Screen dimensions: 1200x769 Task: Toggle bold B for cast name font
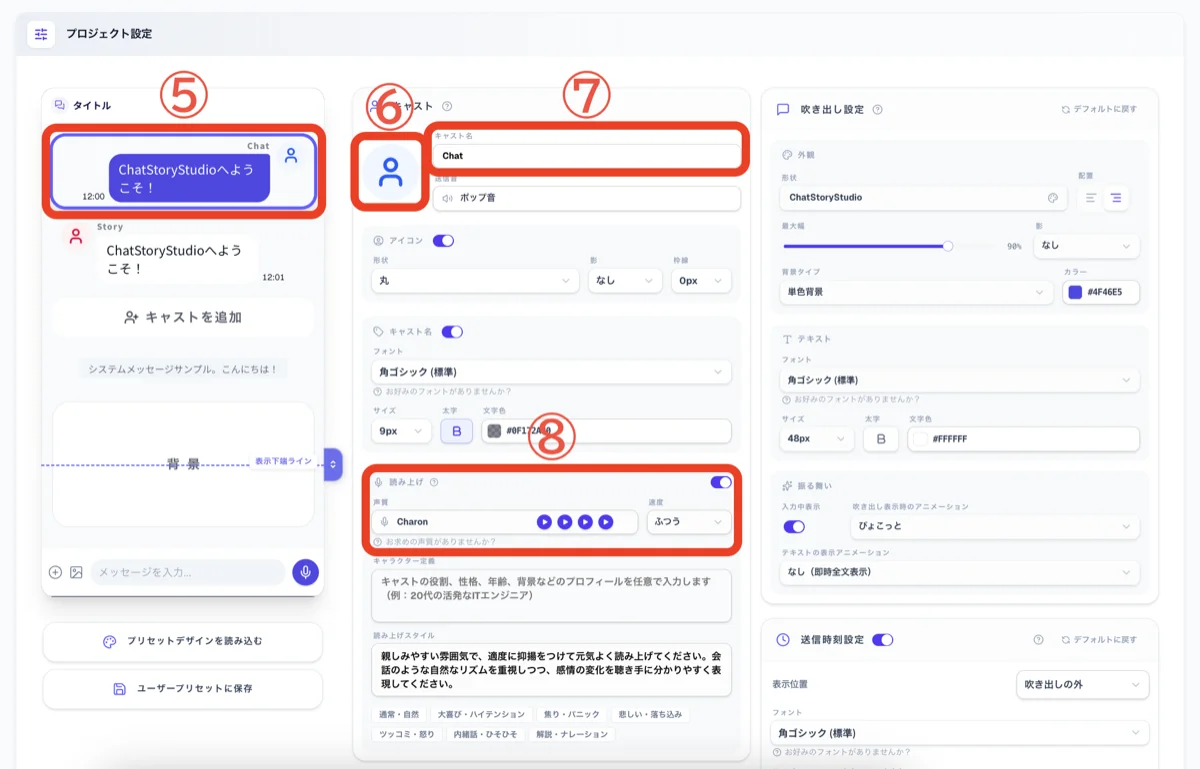click(x=457, y=431)
